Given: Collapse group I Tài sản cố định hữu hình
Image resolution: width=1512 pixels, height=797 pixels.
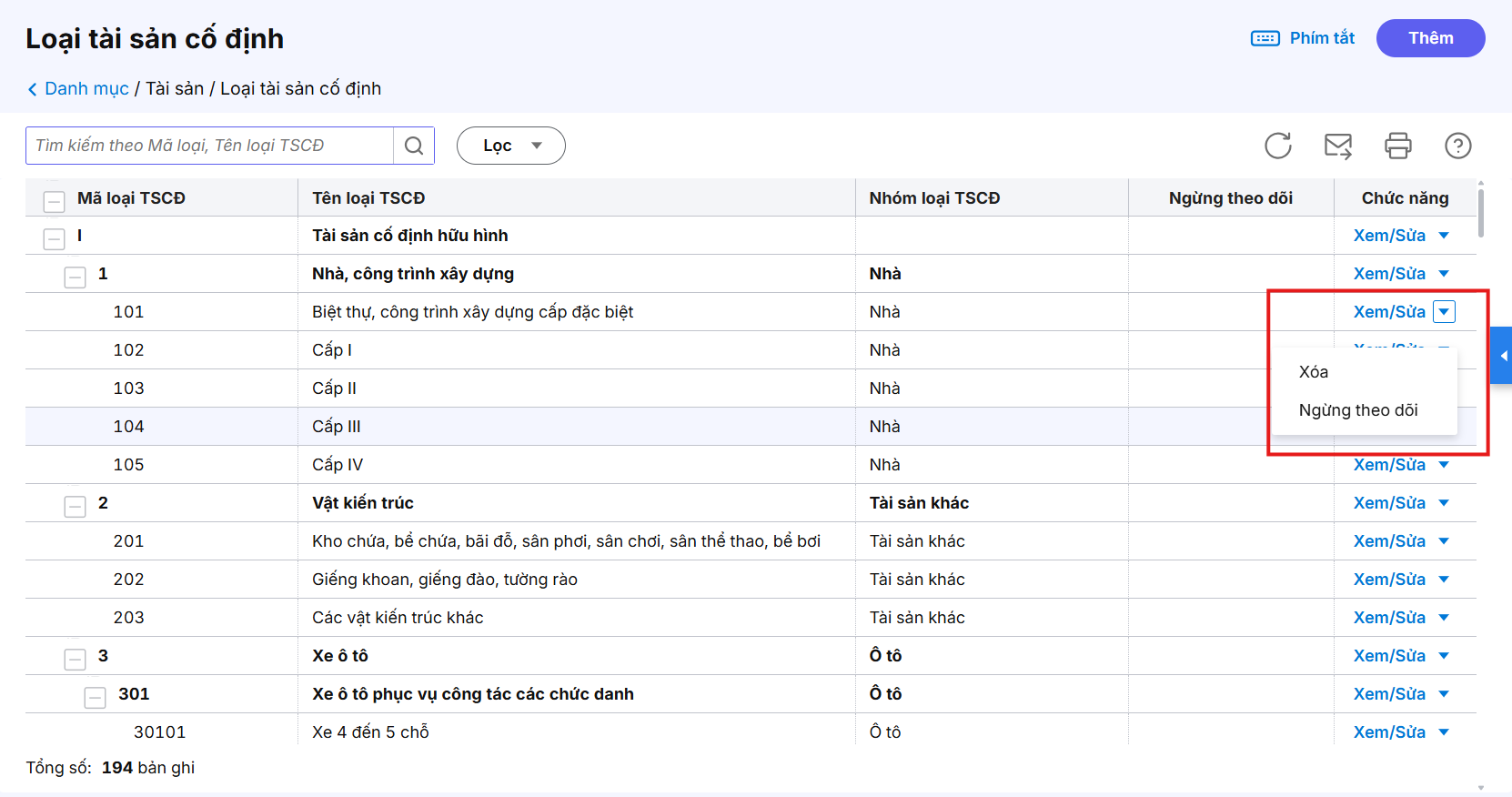Looking at the screenshot, I should click(x=55, y=238).
